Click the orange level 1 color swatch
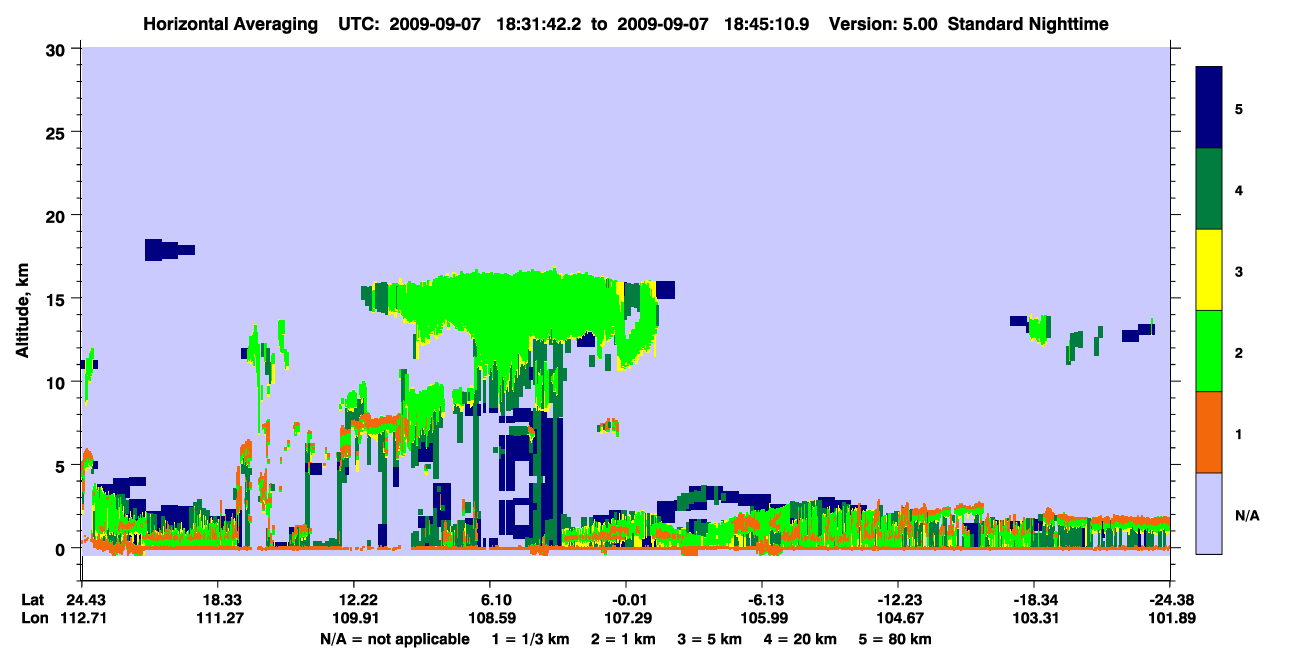 [x=1209, y=432]
